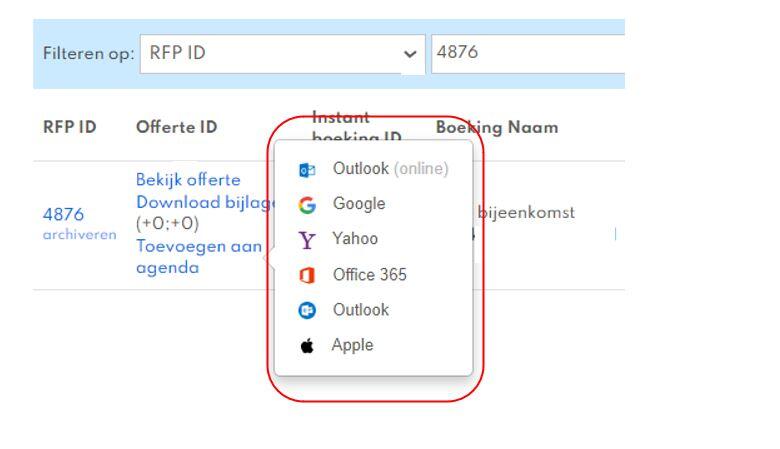Click the round blue Outlook icon

click(x=307, y=310)
